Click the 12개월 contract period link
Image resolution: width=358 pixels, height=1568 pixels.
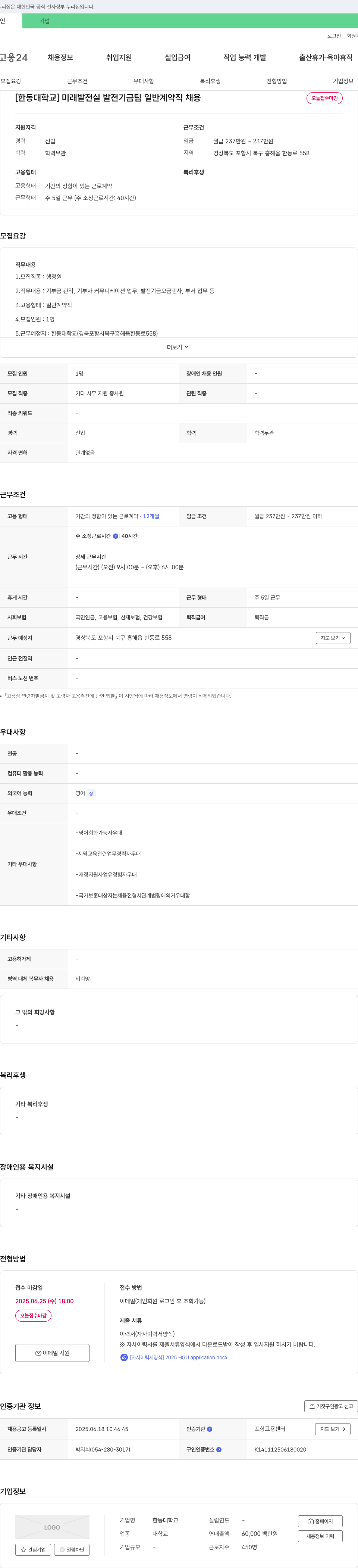[x=151, y=516]
